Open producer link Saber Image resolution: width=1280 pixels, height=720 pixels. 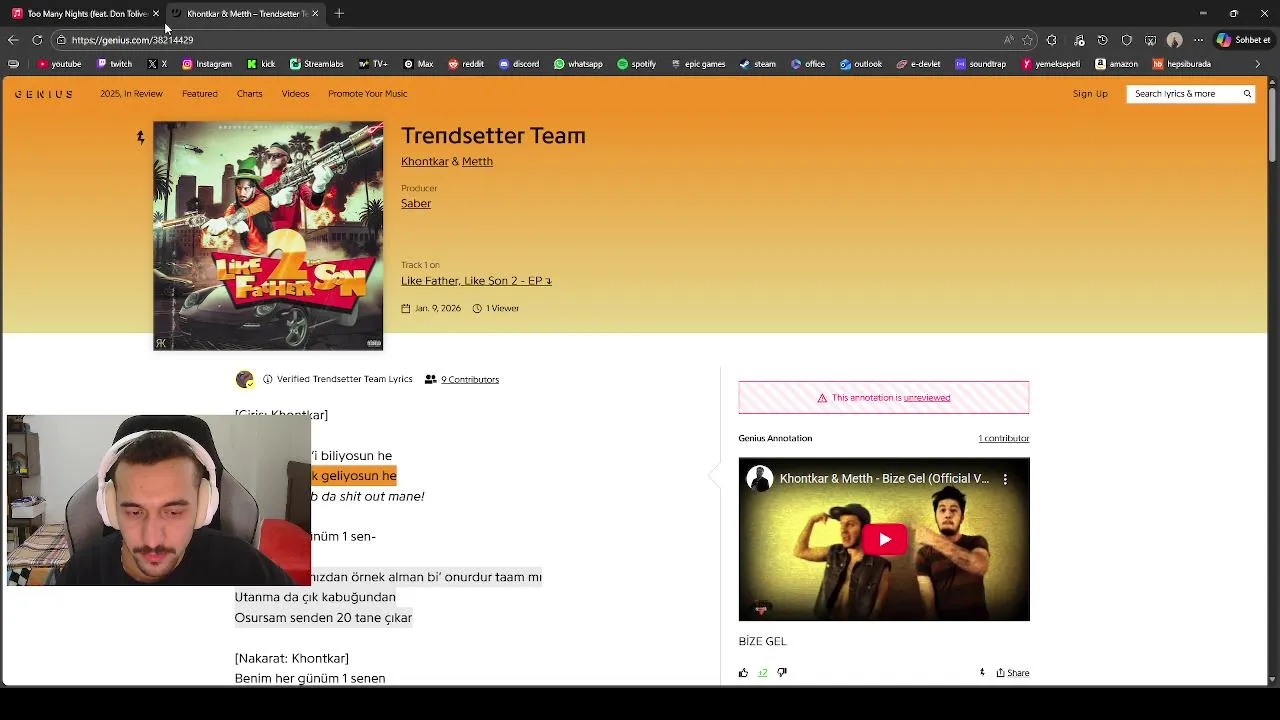coord(416,203)
